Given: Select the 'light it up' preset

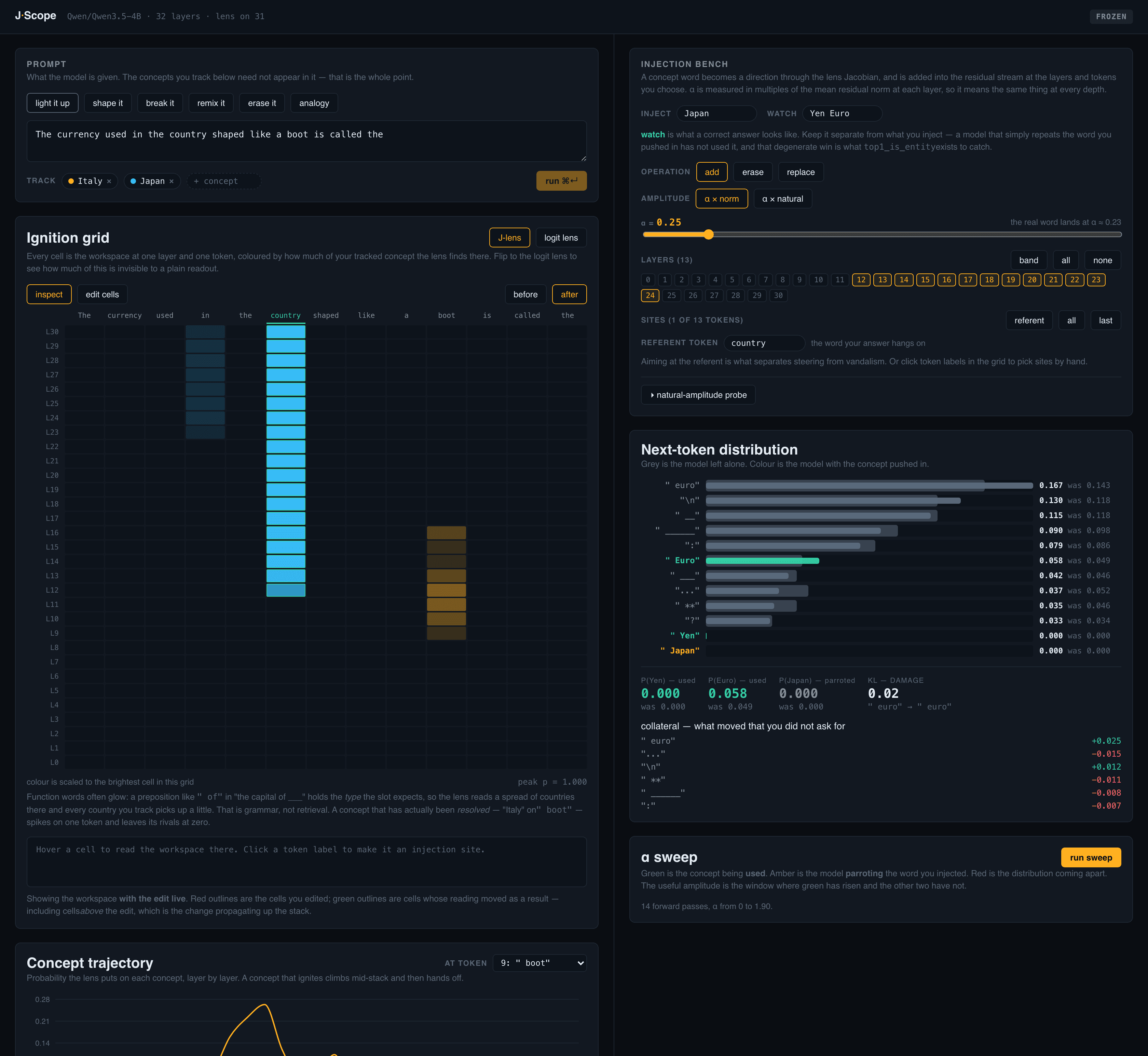Looking at the screenshot, I should 53,103.
